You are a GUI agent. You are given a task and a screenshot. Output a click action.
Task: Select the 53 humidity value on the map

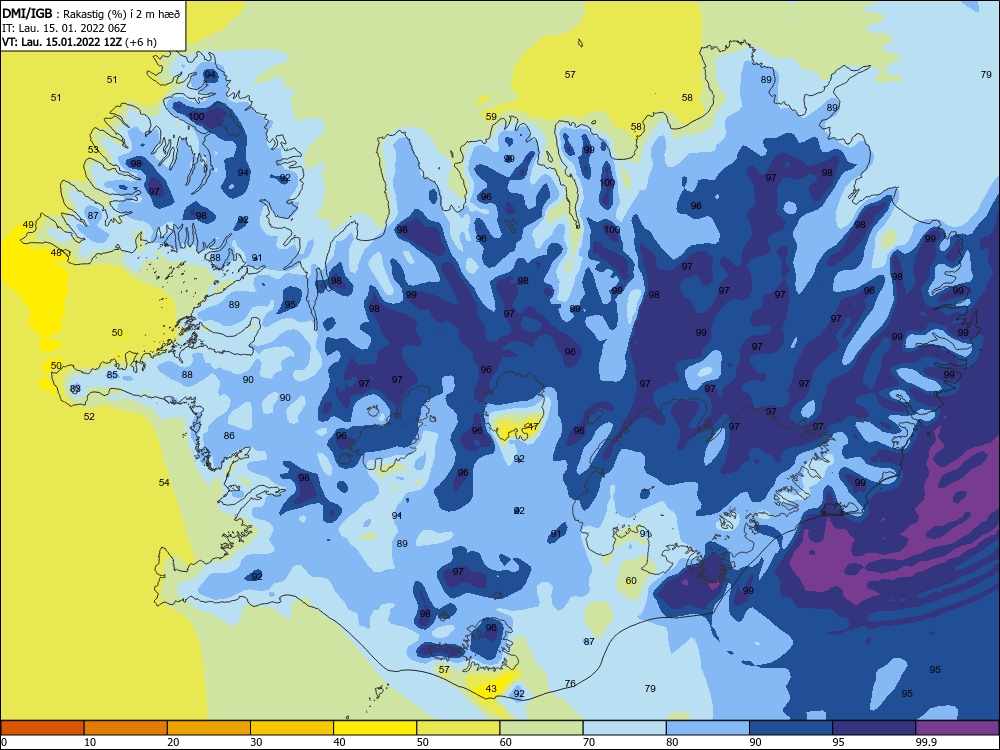click(93, 150)
